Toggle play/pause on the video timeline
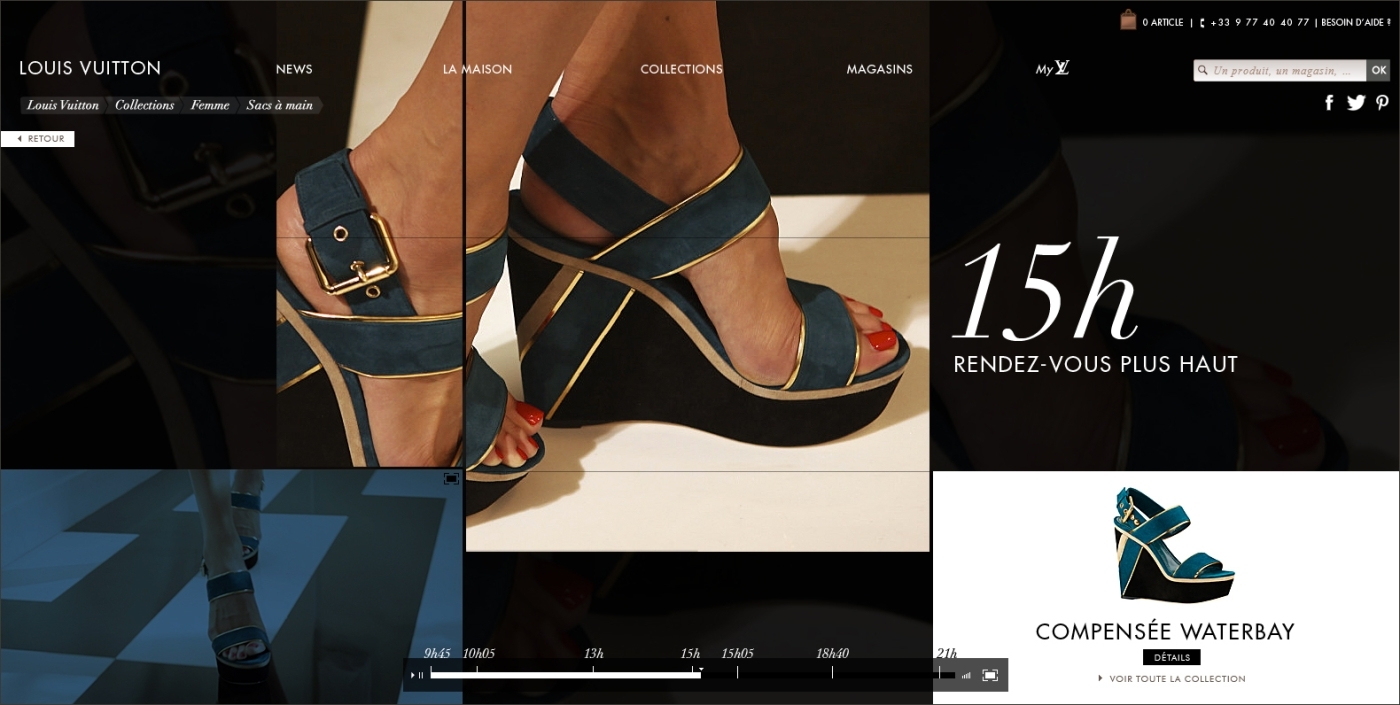Viewport: 1400px width, 705px height. [x=417, y=675]
